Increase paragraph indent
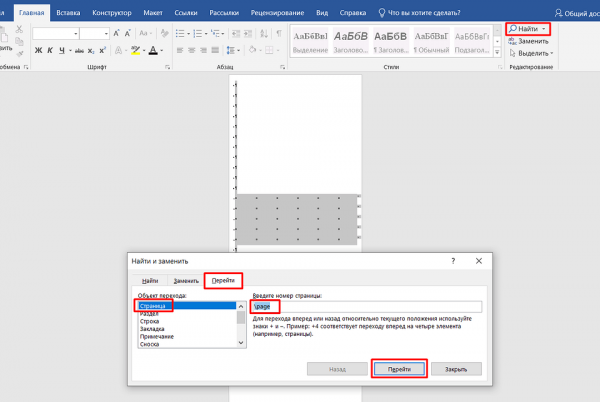The height and width of the screenshot is (402, 600). point(248,33)
